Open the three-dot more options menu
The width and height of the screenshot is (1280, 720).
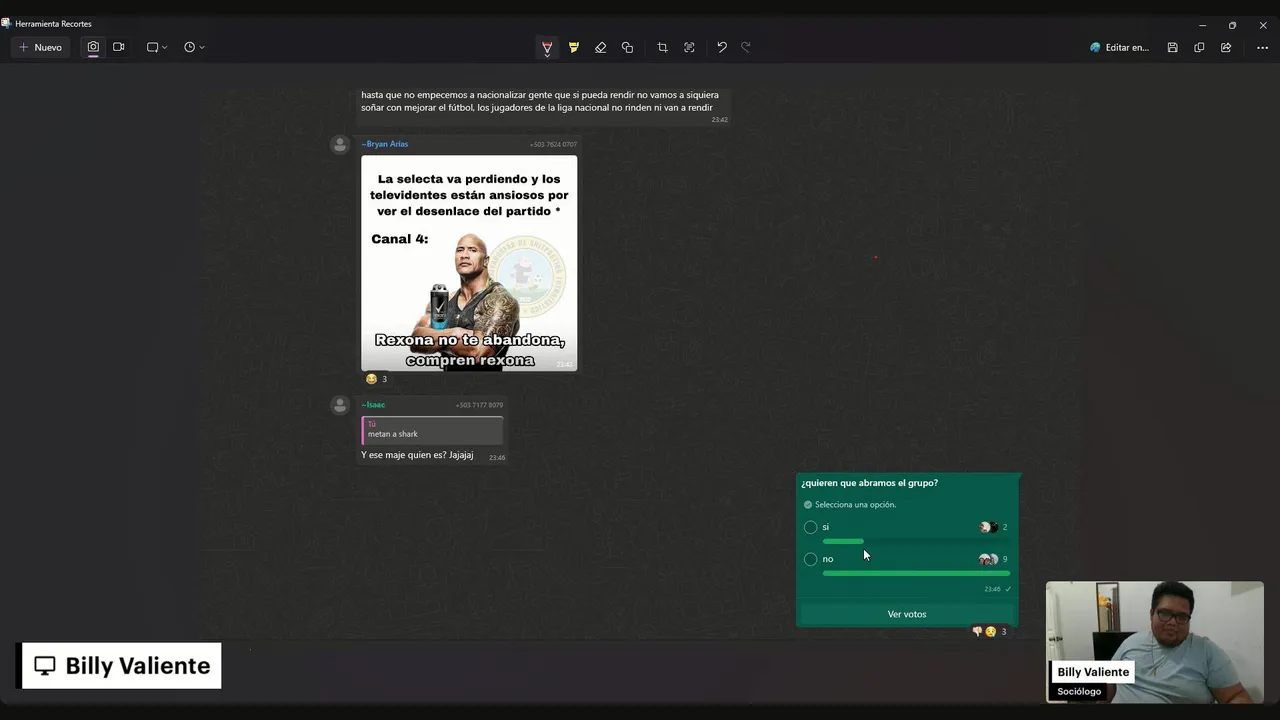(1262, 47)
